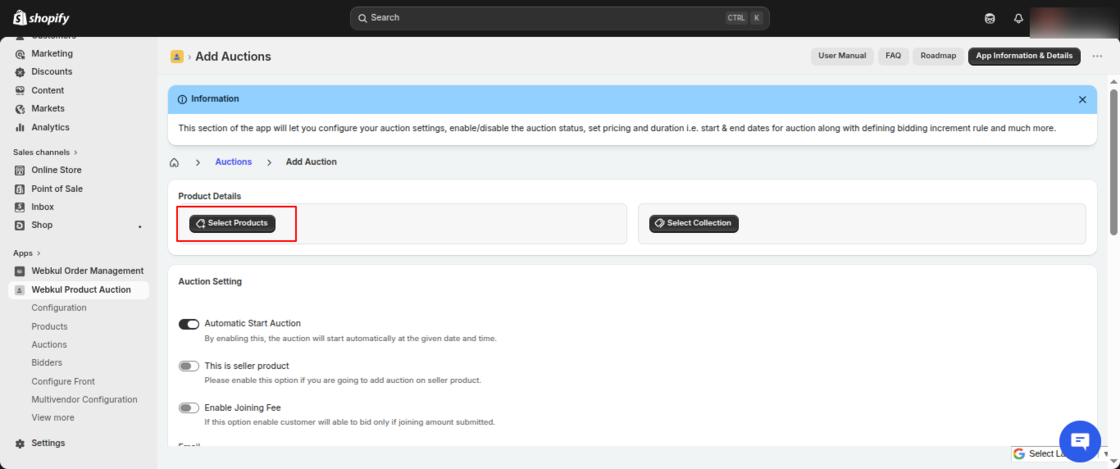
Task: Click the Shopify logo
Action: pyautogui.click(x=41, y=18)
